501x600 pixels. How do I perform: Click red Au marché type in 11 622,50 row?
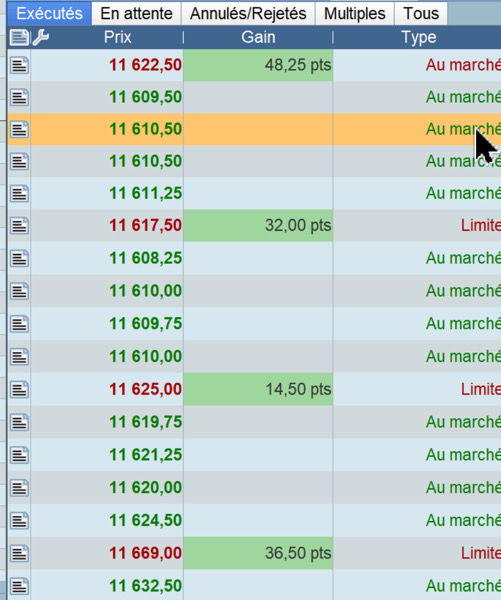point(463,65)
